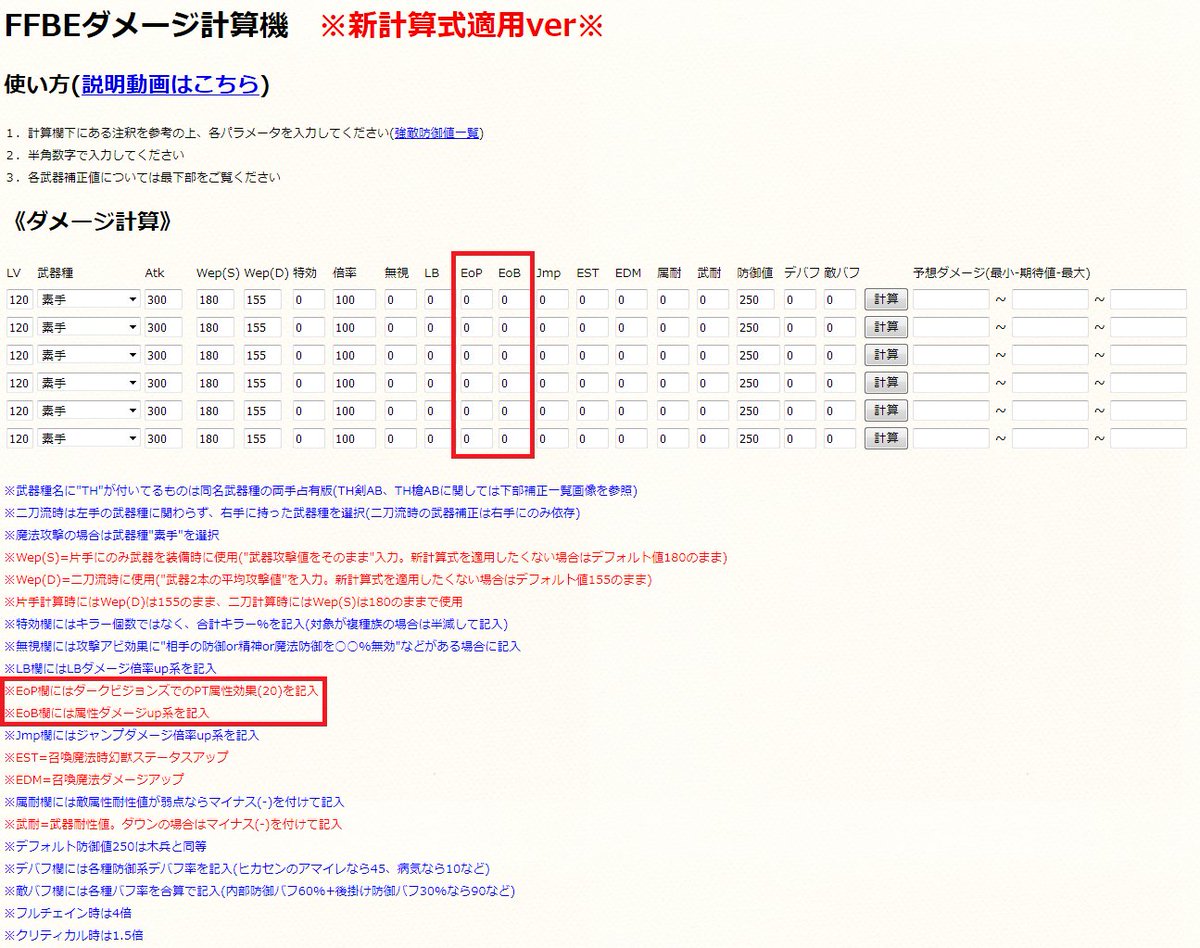Focus the LB field in the fifth row
This screenshot has width=1200, height=948.
click(438, 411)
